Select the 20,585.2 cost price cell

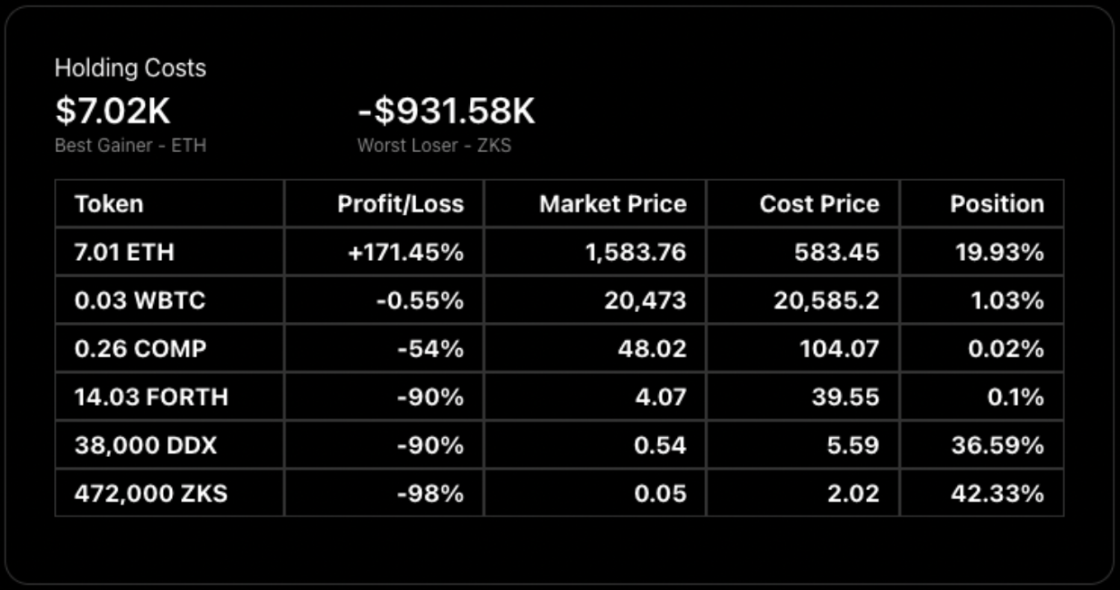pyautogui.click(x=825, y=300)
